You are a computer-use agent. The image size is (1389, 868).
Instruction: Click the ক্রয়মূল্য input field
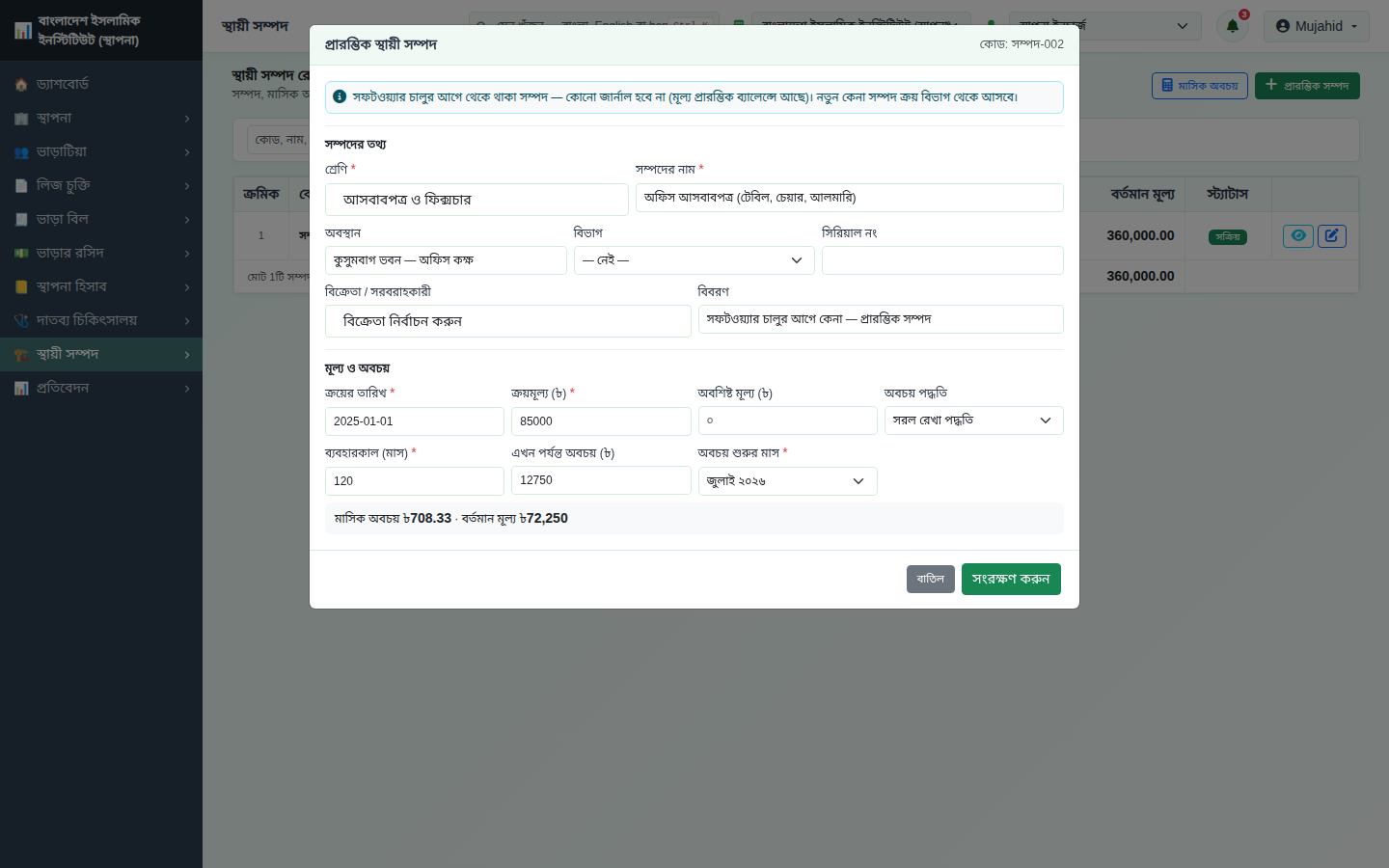pos(601,421)
